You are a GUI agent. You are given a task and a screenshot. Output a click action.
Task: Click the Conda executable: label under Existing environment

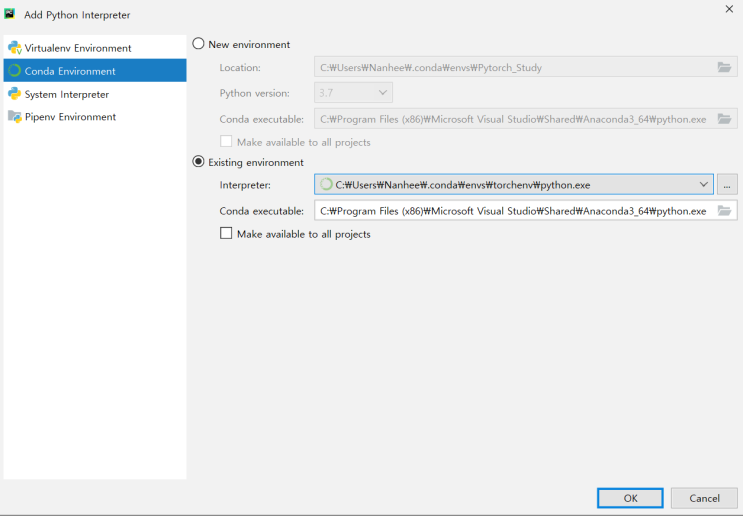coord(262,211)
